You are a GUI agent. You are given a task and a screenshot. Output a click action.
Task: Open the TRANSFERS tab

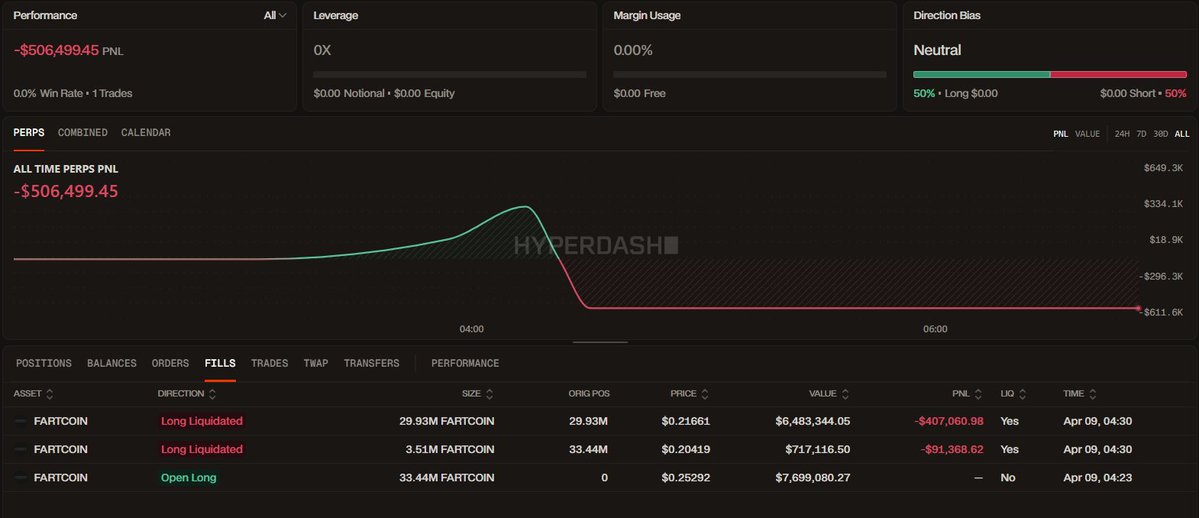click(372, 363)
